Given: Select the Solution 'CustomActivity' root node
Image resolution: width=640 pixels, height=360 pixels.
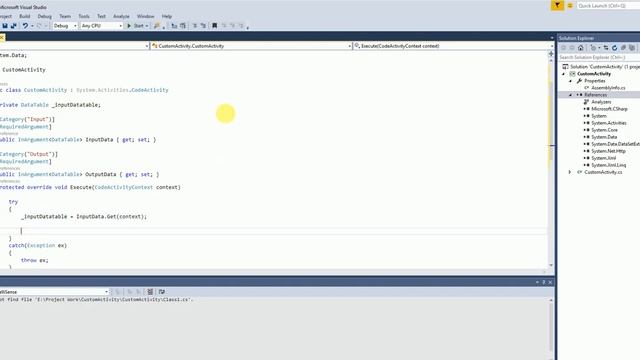Looking at the screenshot, I should [x=601, y=67].
